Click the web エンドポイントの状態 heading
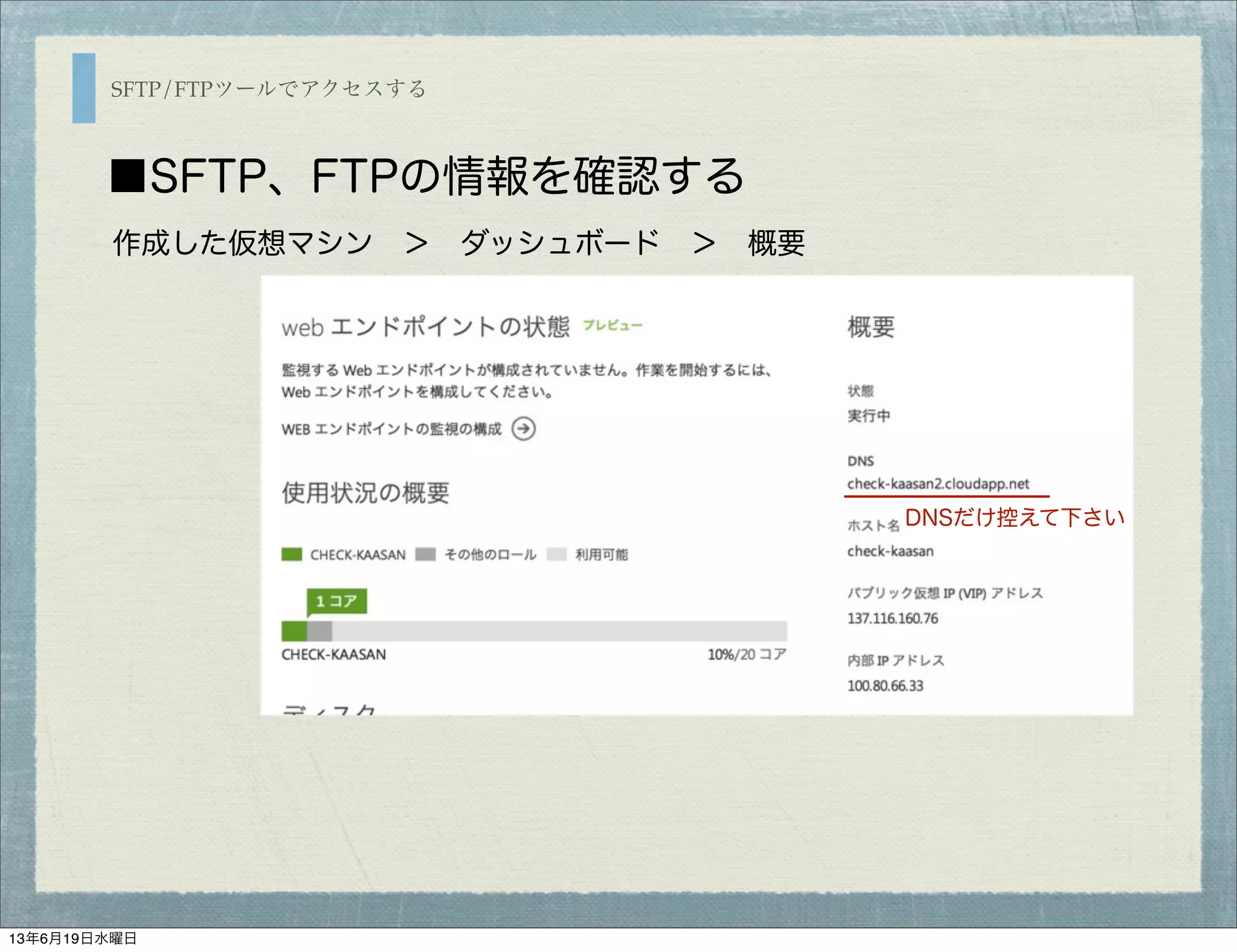The height and width of the screenshot is (952, 1237). pos(426,327)
